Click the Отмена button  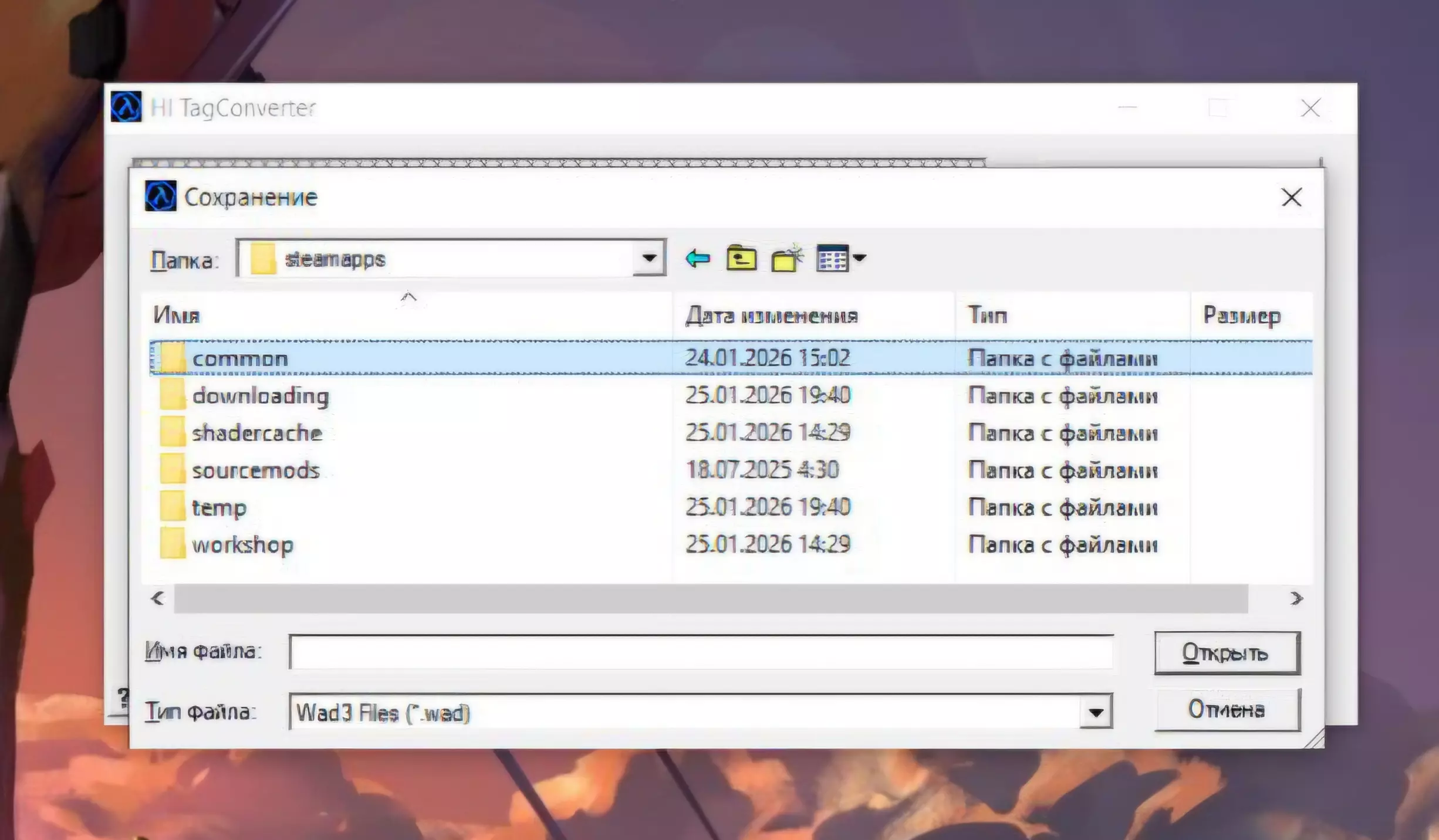1227,710
